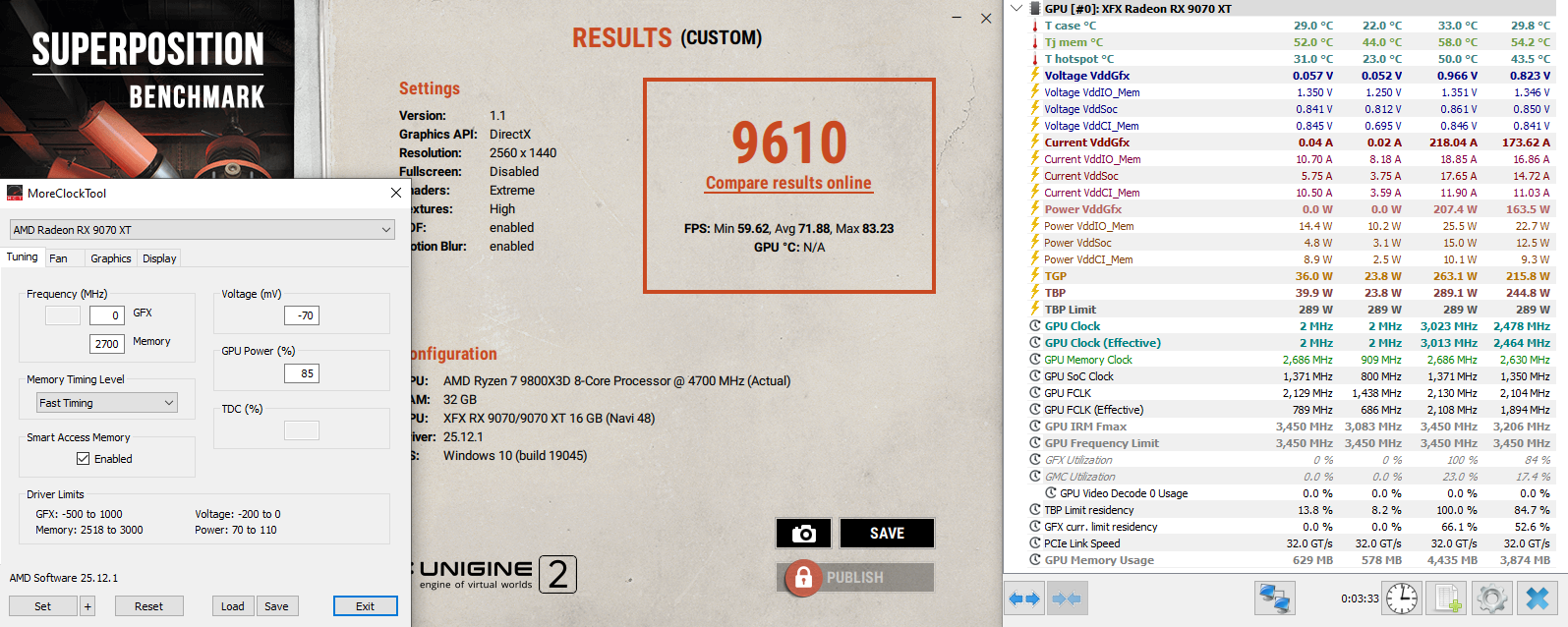
Task: Open the Memory Timing Level Fast Timing dropdown
Action: (107, 403)
